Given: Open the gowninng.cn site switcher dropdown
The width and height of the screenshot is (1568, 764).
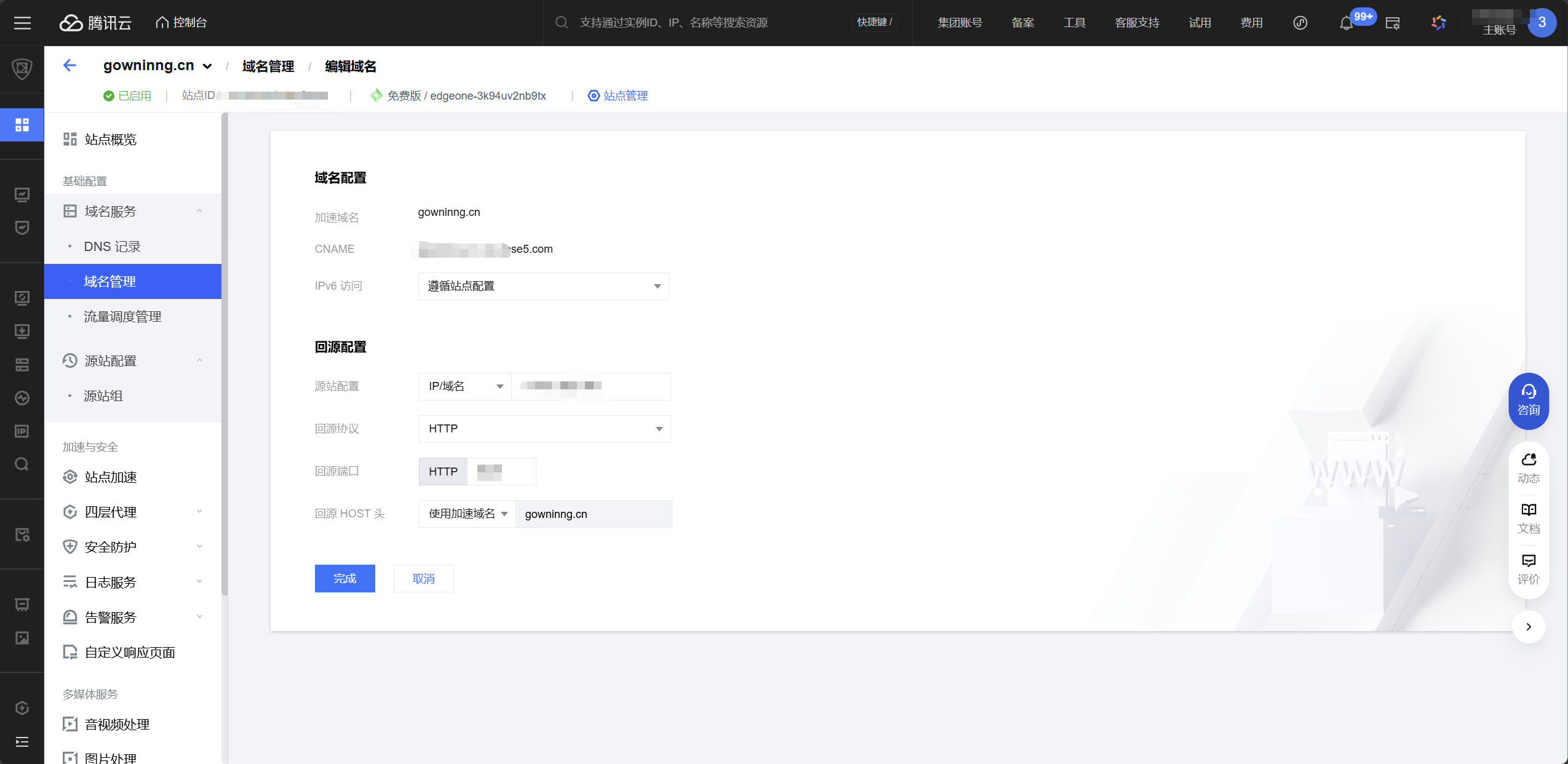Looking at the screenshot, I should point(208,65).
